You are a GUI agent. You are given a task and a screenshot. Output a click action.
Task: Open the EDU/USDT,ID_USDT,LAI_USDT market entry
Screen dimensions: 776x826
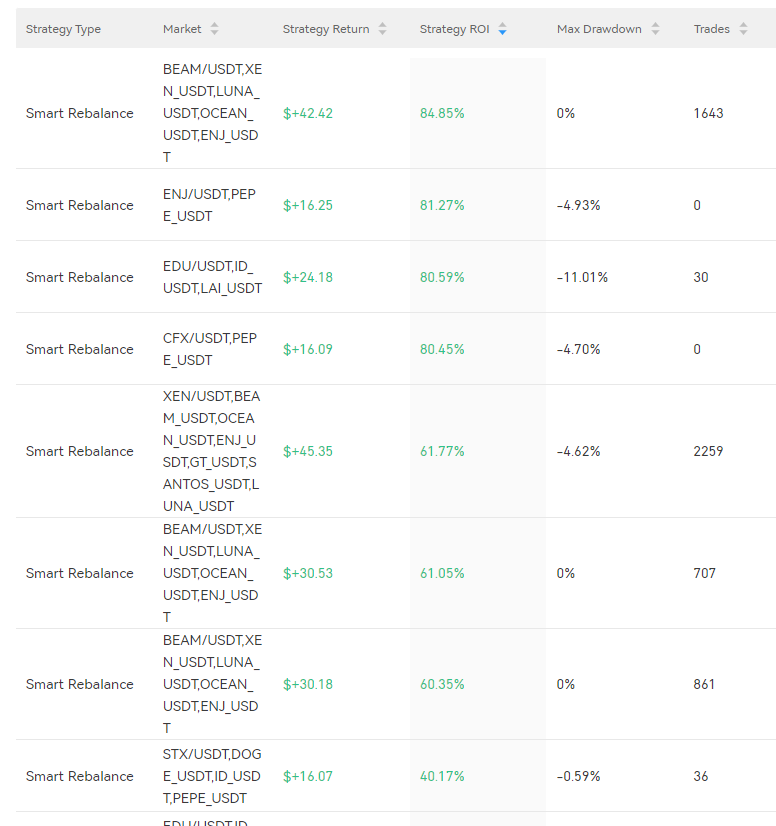coord(212,277)
